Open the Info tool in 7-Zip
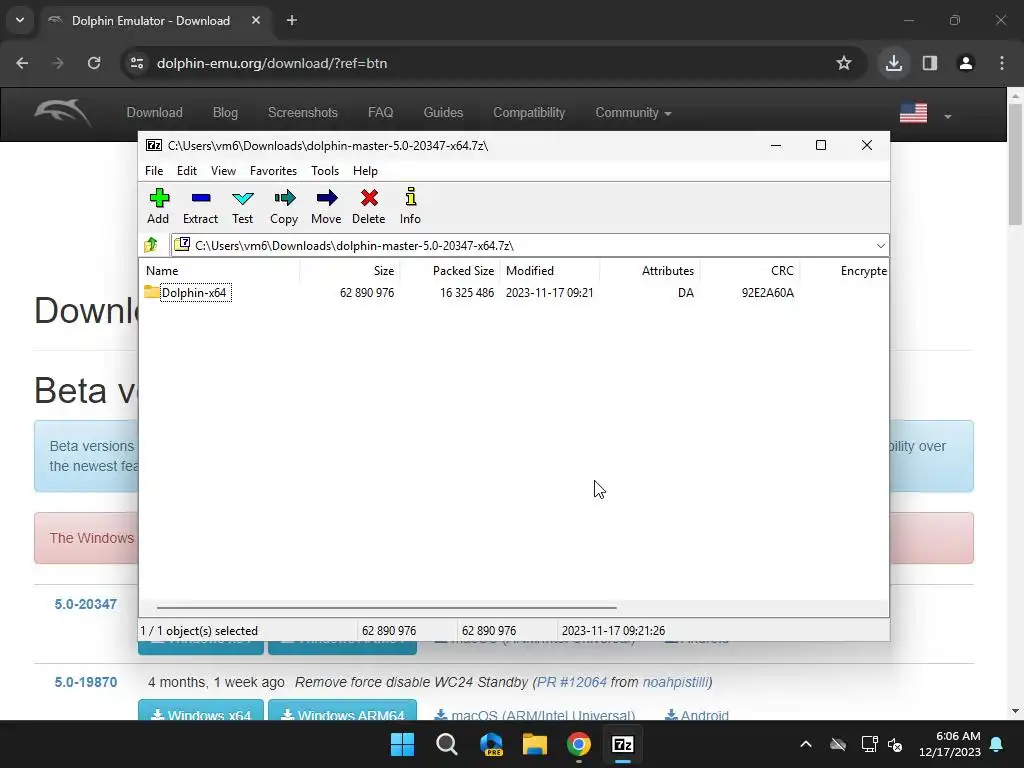 pyautogui.click(x=410, y=206)
